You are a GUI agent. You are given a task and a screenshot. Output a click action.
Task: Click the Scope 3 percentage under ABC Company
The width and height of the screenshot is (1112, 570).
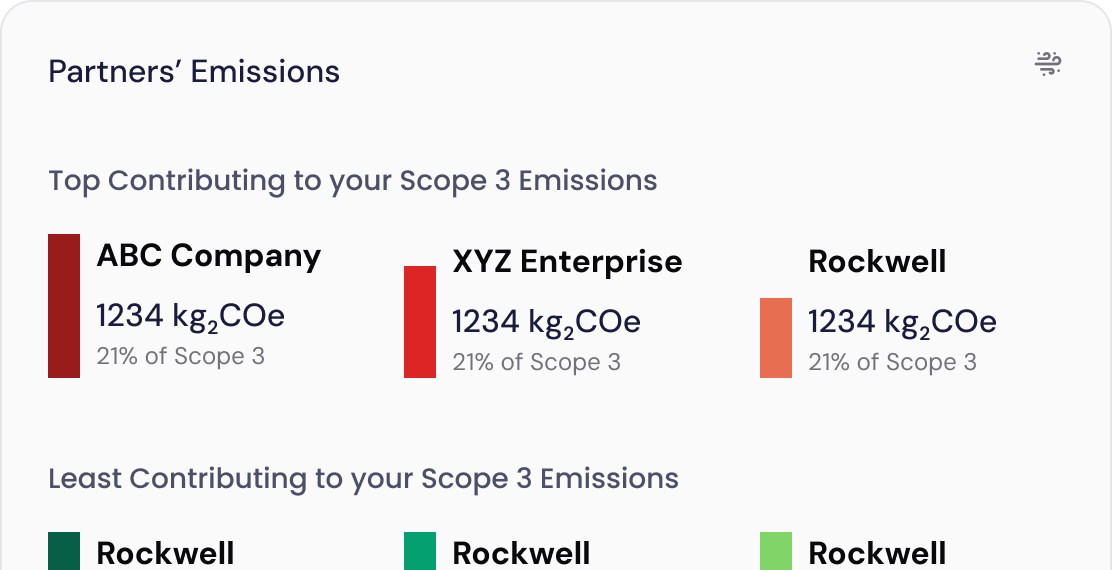[x=180, y=356]
